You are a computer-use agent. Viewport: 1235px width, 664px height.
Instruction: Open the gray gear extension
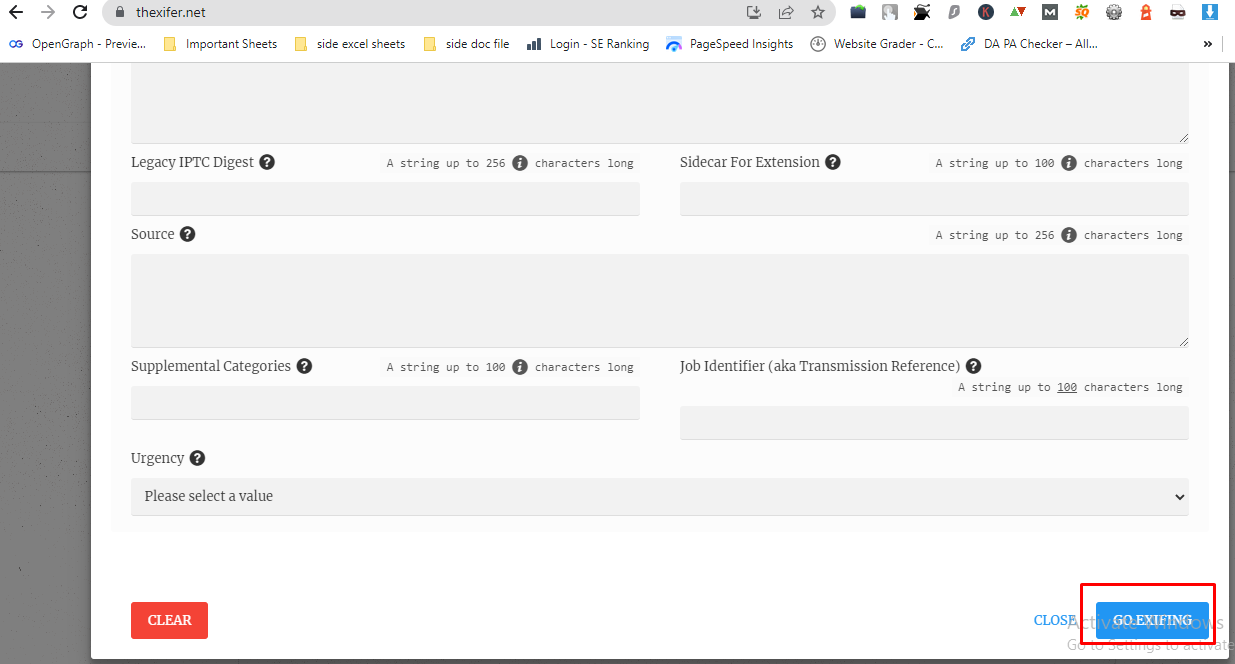pos(1114,13)
